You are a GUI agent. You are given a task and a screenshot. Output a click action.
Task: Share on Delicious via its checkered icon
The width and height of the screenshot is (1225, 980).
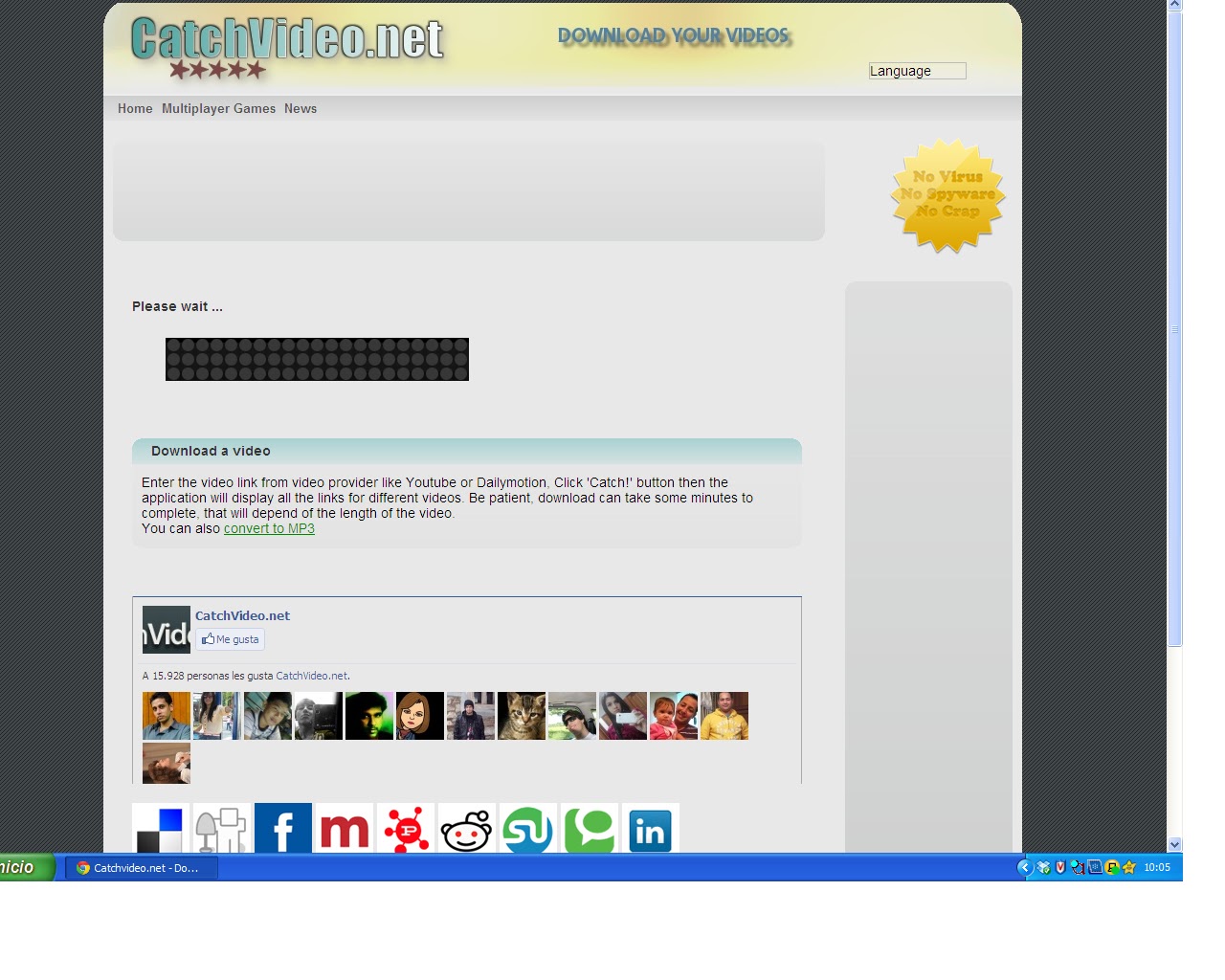coord(160,829)
